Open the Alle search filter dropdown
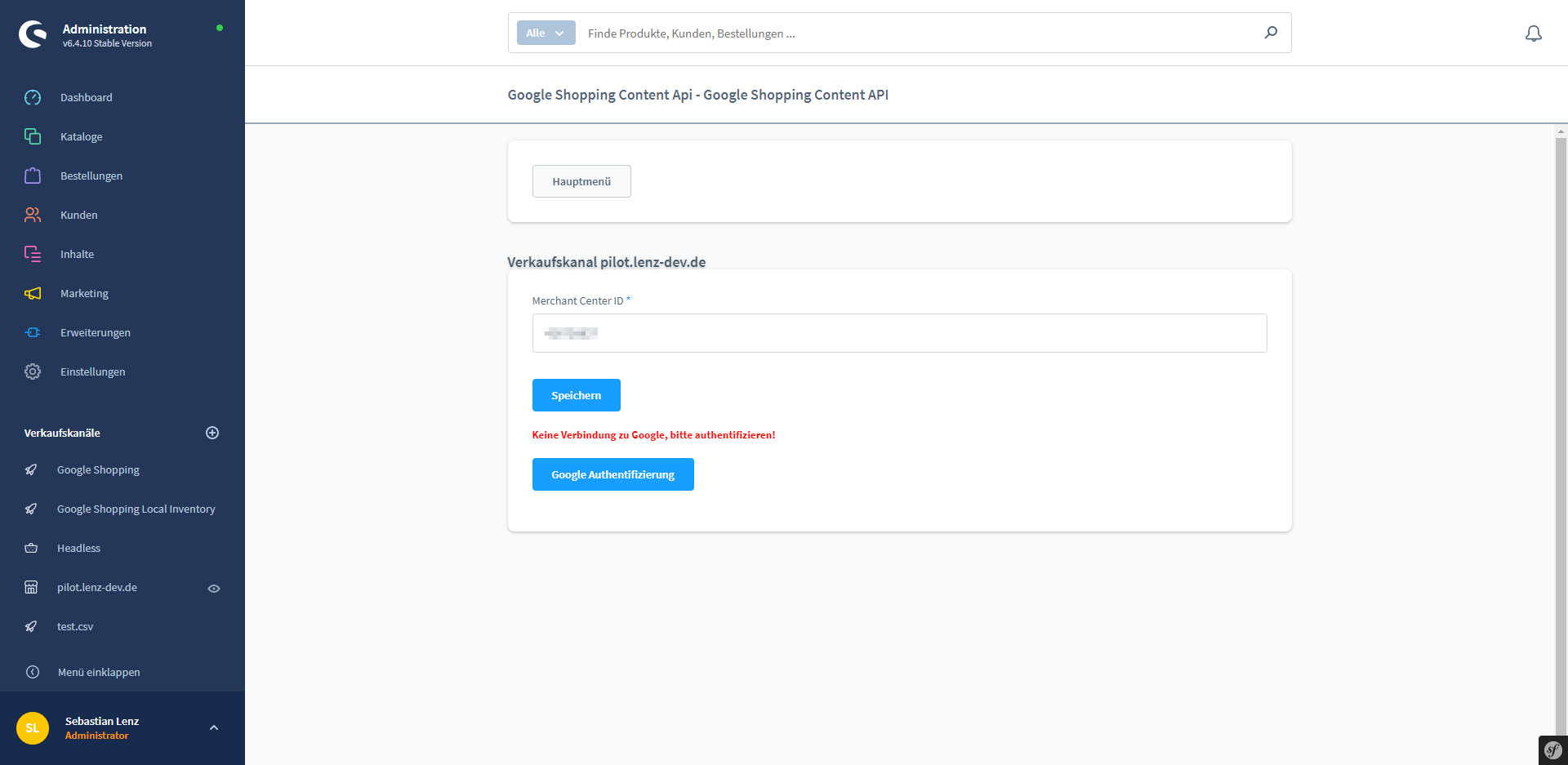 546,33
